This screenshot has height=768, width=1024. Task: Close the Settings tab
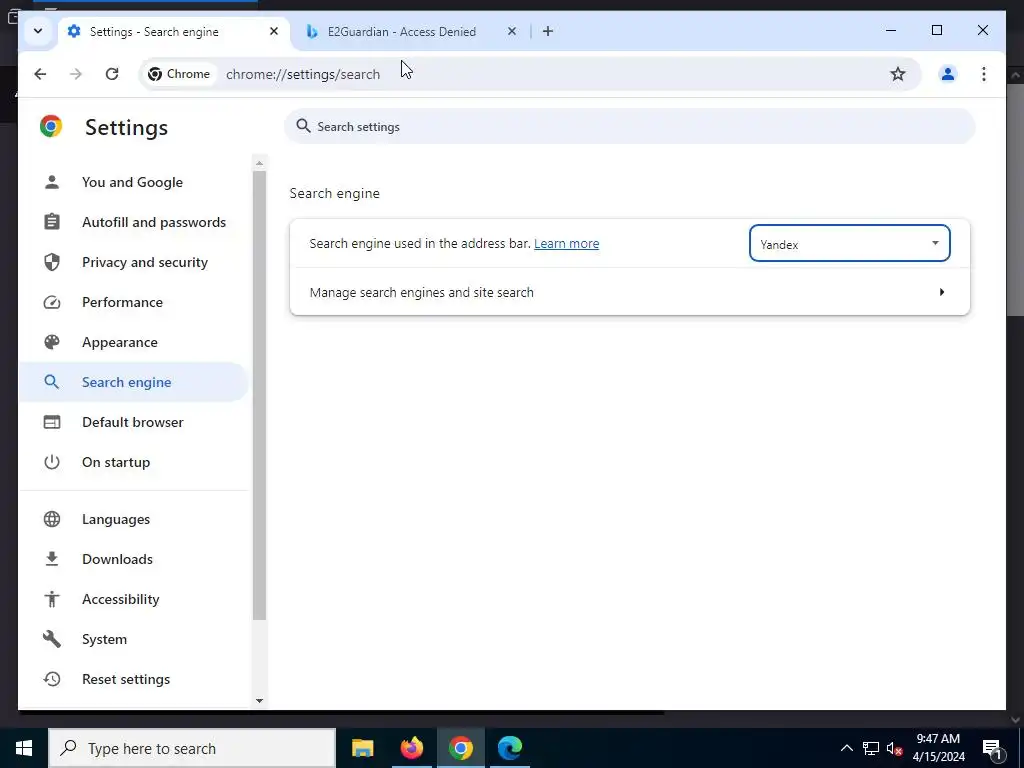coord(274,31)
